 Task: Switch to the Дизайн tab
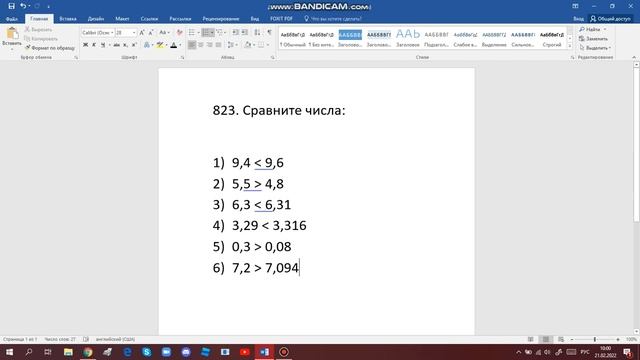pos(96,19)
